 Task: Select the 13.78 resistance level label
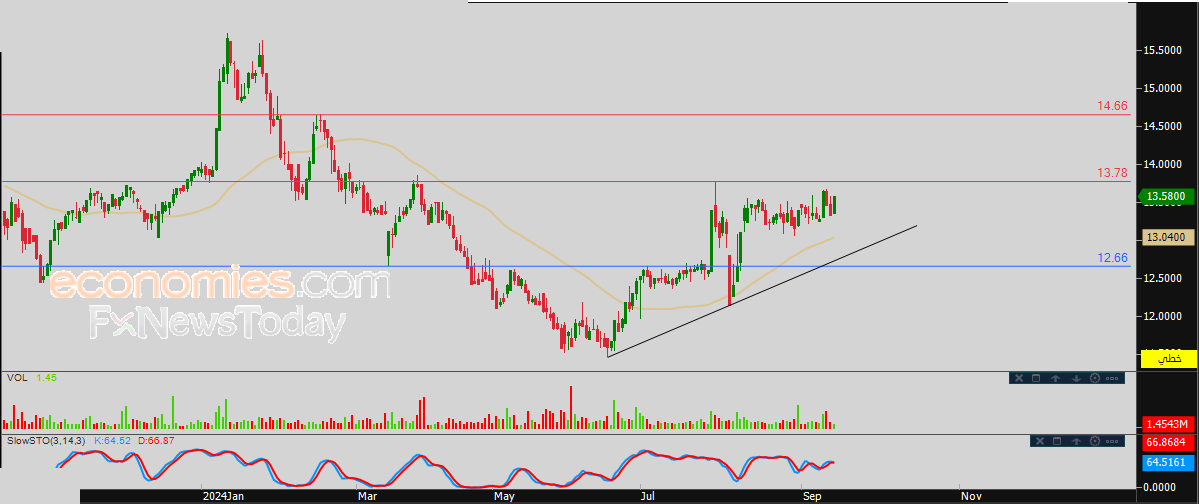click(1113, 174)
